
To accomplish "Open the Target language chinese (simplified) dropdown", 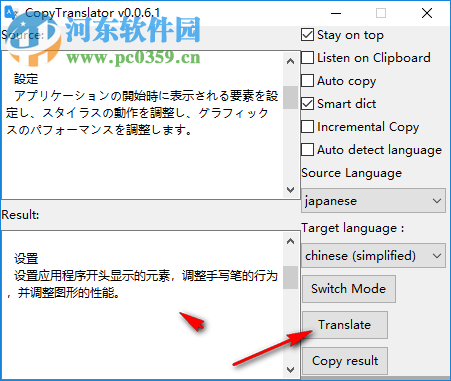I will coord(373,256).
